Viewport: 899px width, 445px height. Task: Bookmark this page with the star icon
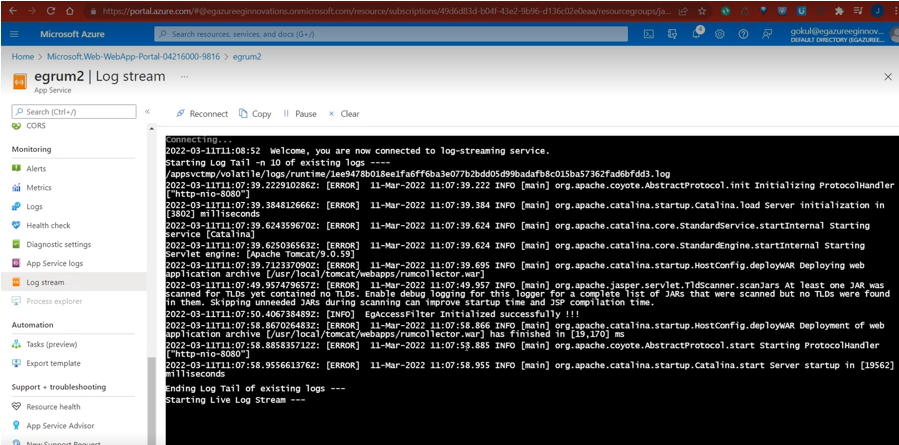[702, 11]
